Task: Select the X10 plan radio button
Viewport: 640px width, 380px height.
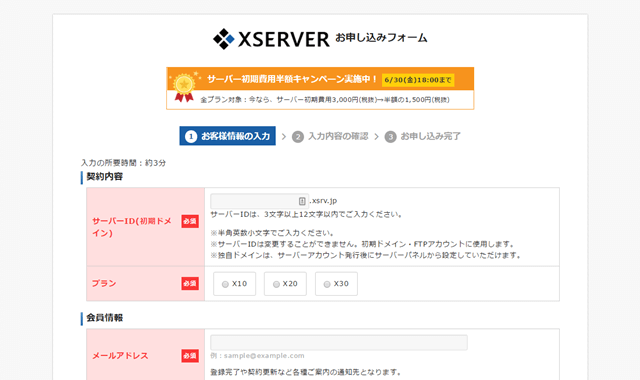Action: (225, 284)
